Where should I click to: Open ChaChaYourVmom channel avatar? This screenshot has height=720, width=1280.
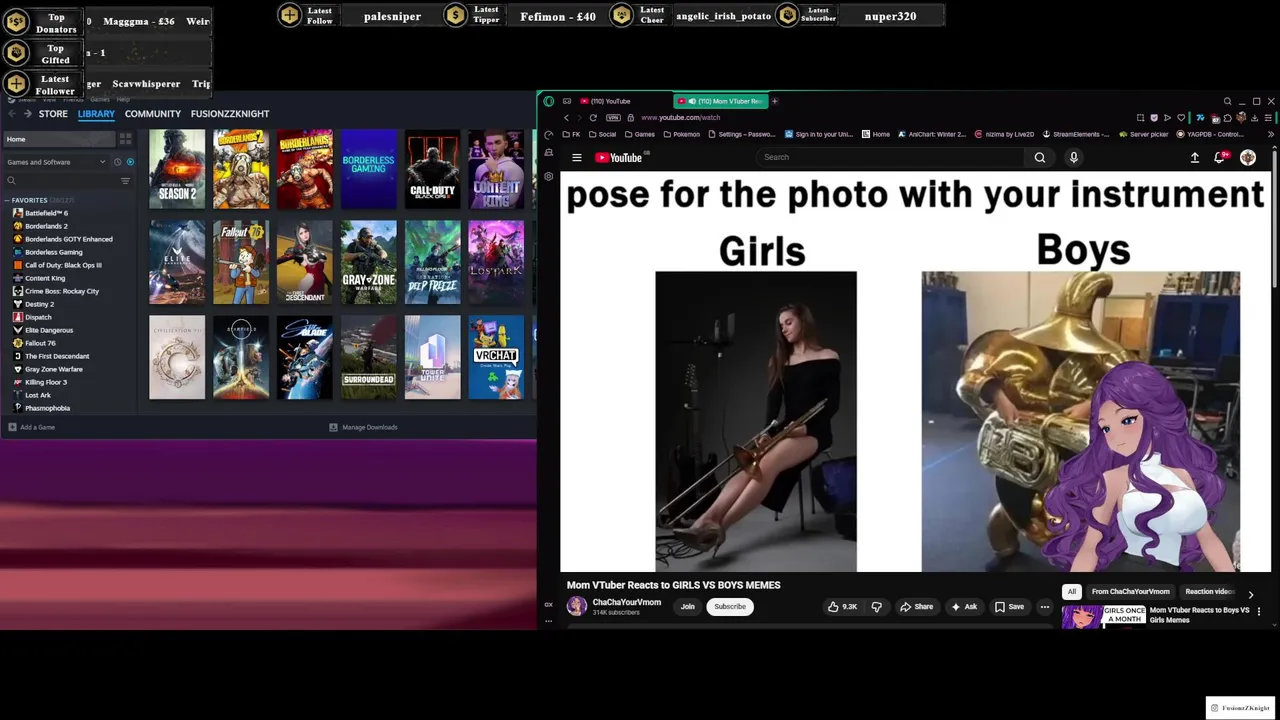coord(577,606)
